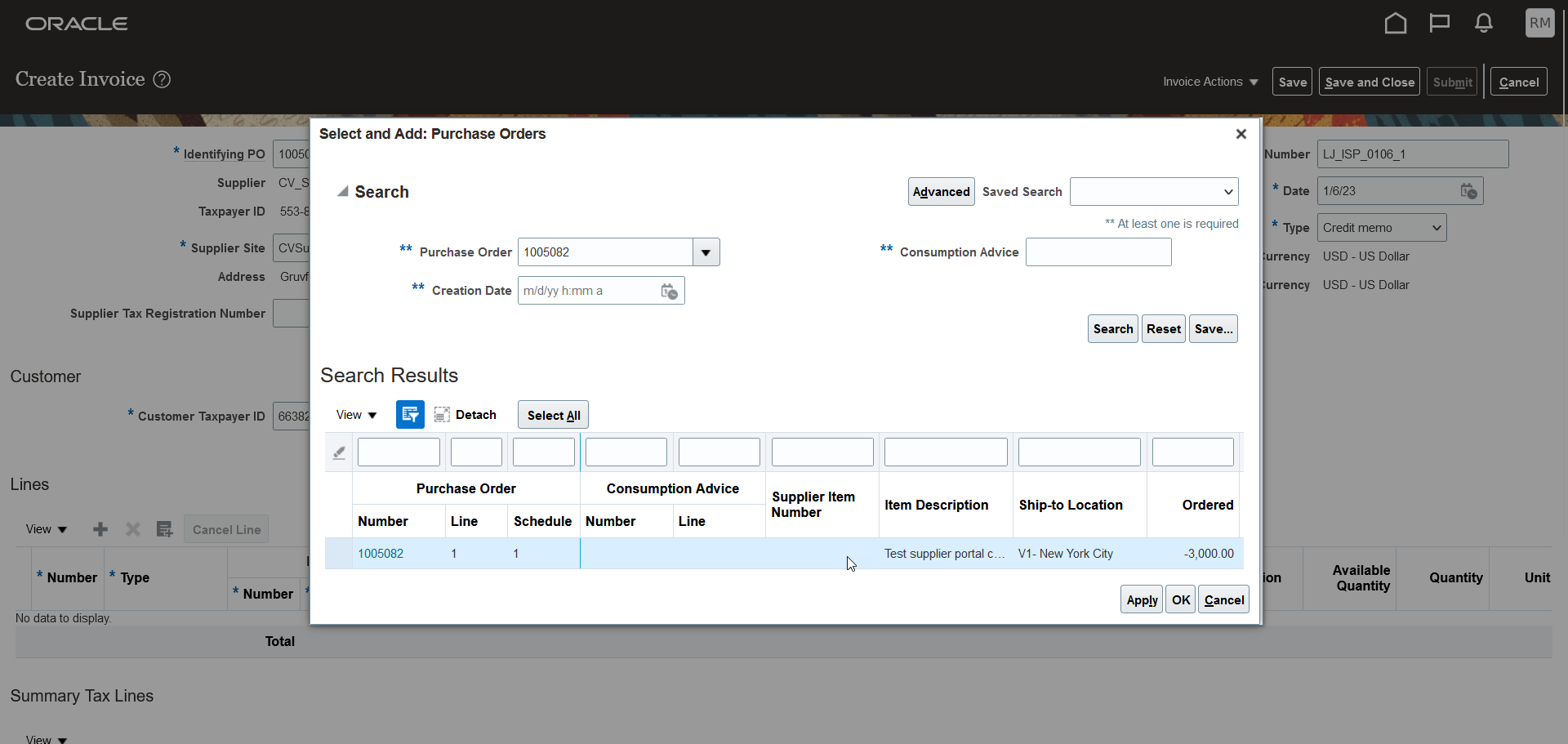The width and height of the screenshot is (1568, 744).
Task: Open the Summary Tax Lines View menu
Action: coord(46,738)
